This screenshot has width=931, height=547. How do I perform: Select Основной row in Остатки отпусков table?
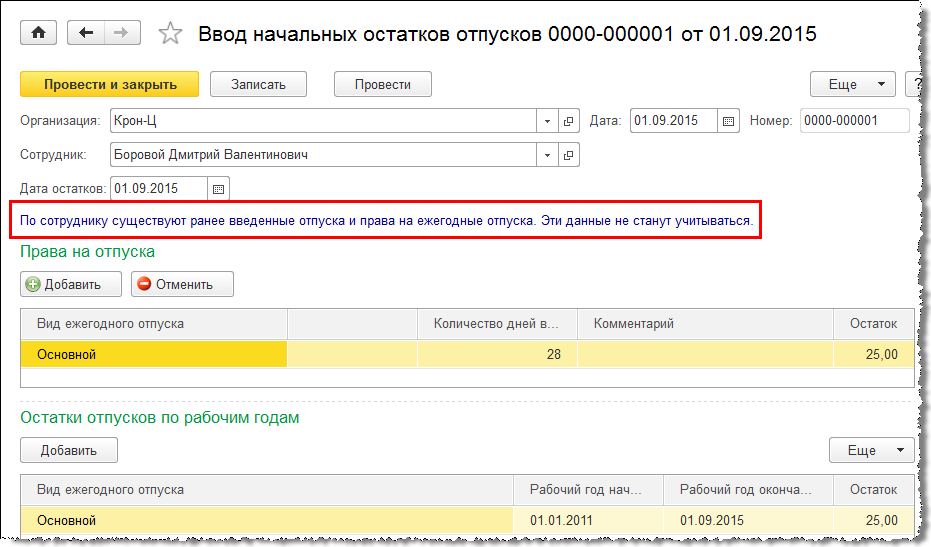click(x=267, y=520)
